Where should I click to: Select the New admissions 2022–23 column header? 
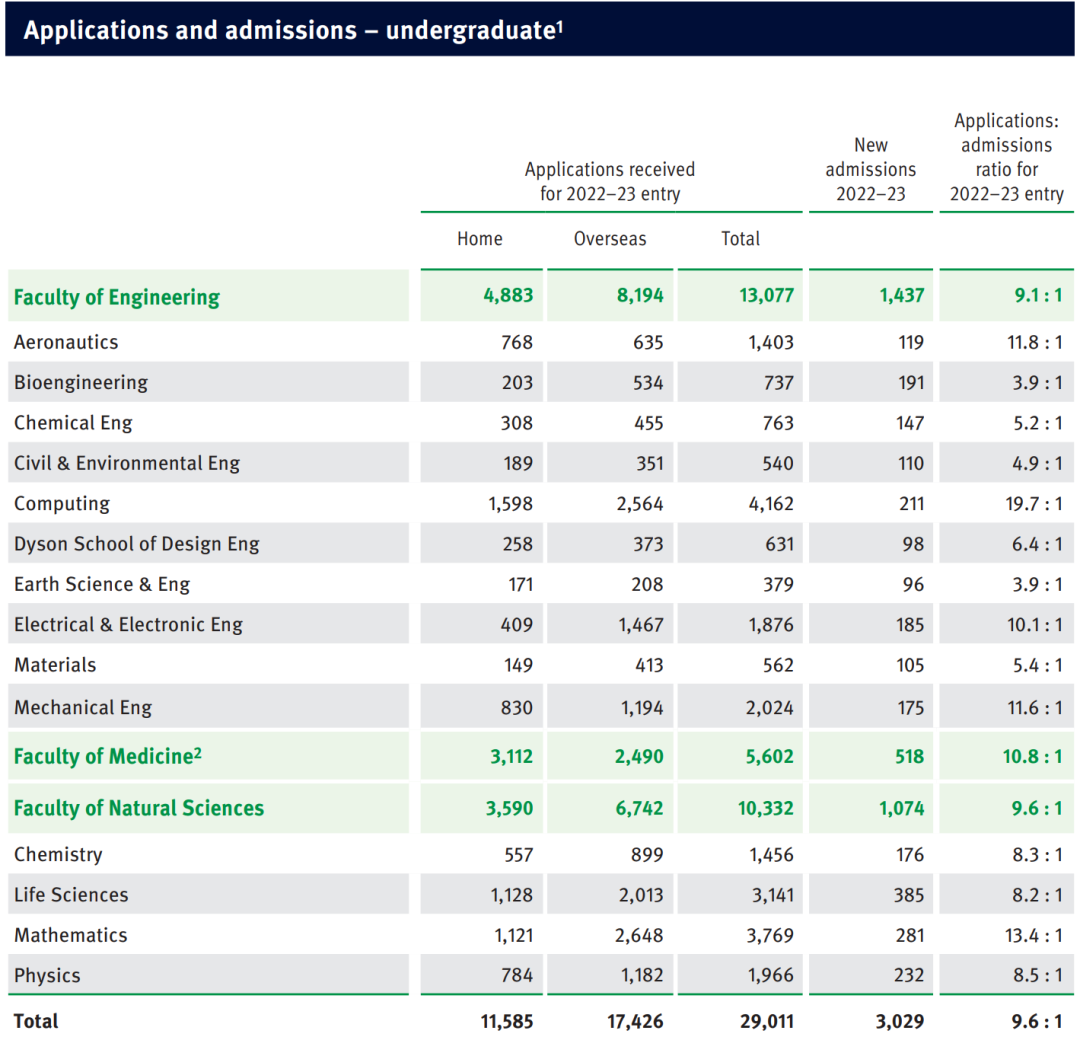point(870,169)
